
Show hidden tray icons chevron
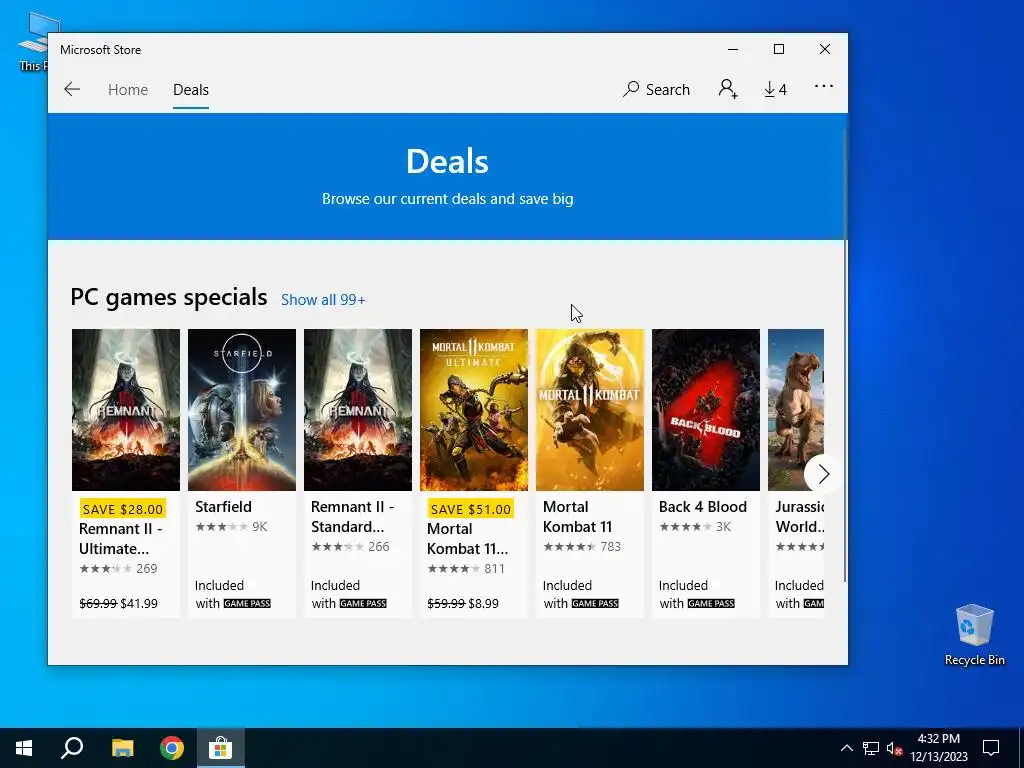click(x=846, y=748)
